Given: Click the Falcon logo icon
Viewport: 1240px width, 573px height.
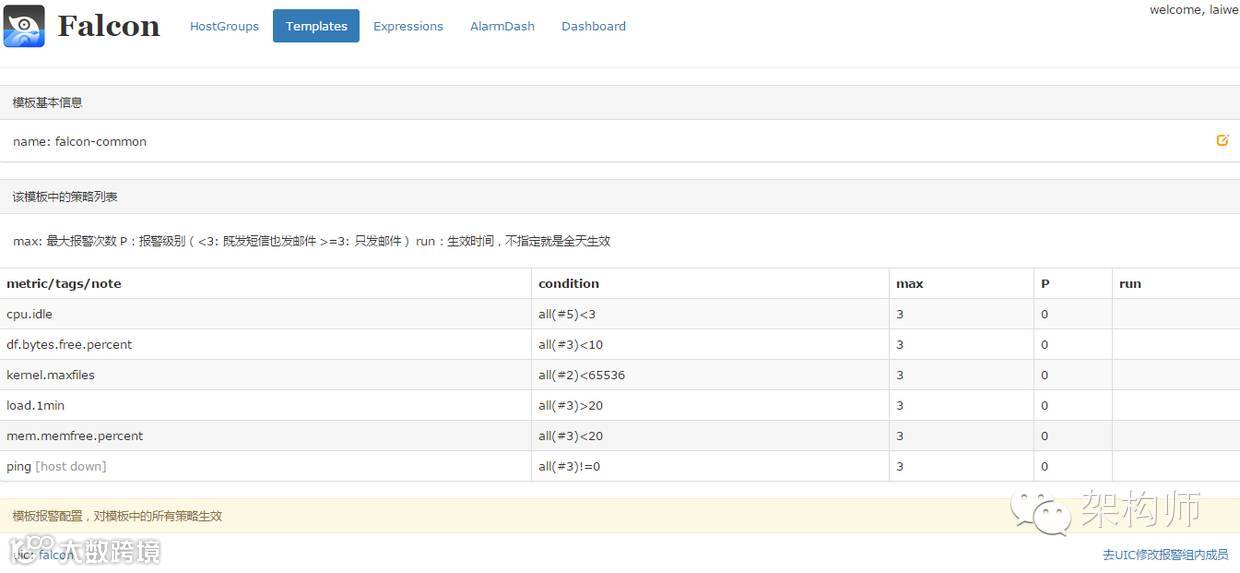Looking at the screenshot, I should click(24, 26).
